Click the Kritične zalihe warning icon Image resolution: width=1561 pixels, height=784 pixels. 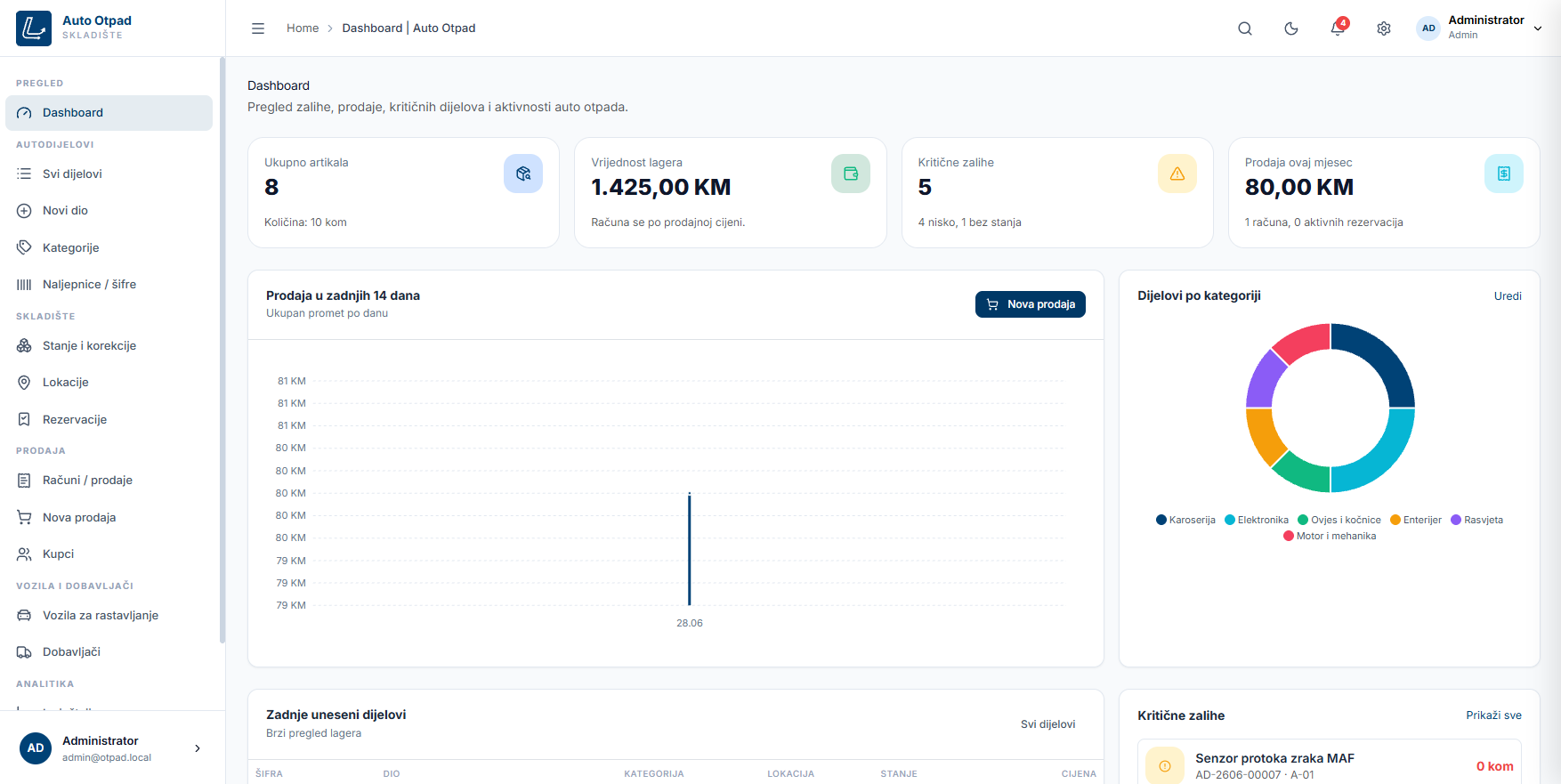point(1177,174)
